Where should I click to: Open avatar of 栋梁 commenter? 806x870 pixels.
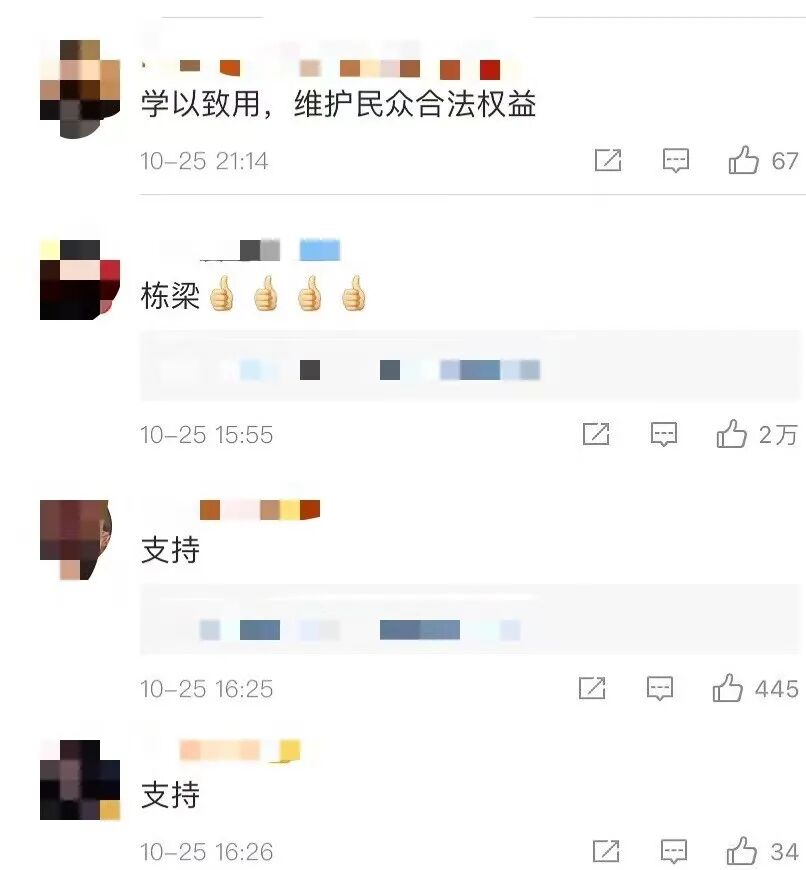(x=80, y=280)
